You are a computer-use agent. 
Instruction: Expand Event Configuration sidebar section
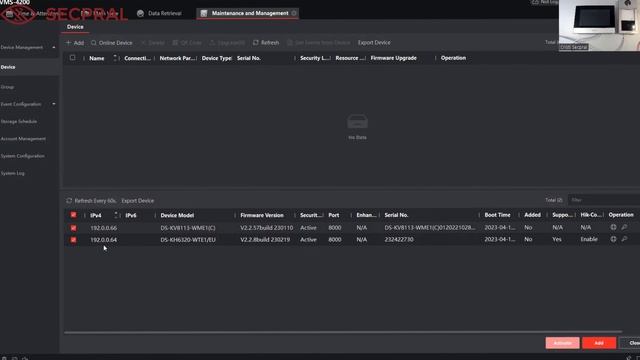pos(54,104)
